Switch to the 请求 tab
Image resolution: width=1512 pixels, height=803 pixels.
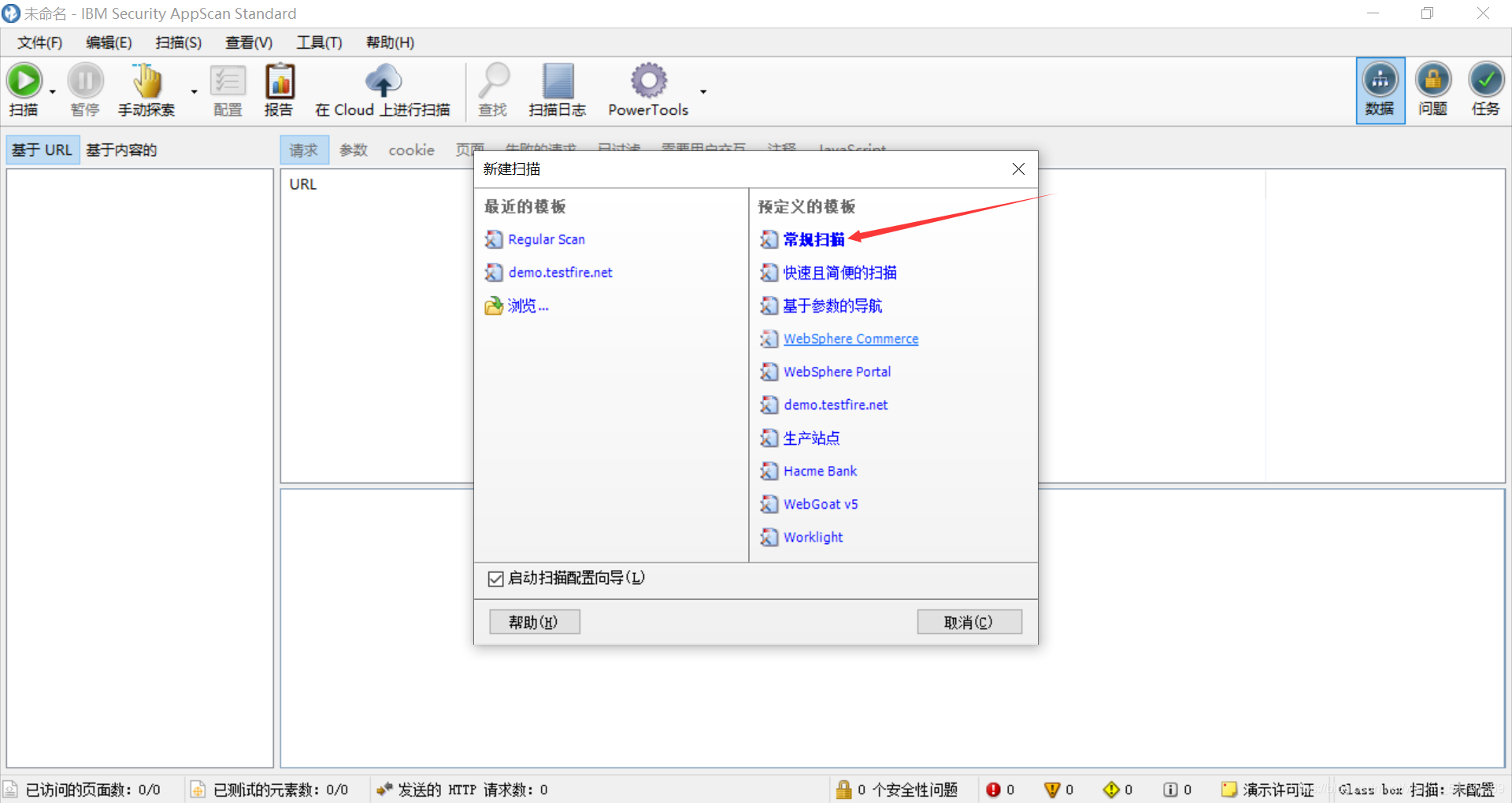pos(303,150)
